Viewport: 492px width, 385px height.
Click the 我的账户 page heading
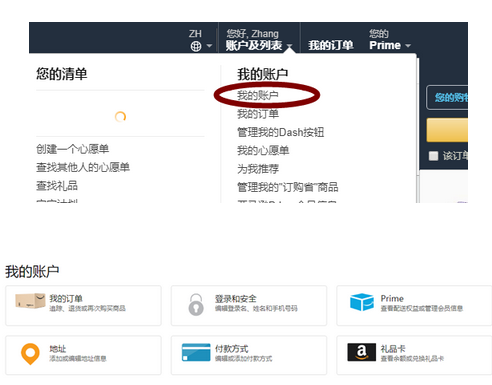click(x=32, y=271)
